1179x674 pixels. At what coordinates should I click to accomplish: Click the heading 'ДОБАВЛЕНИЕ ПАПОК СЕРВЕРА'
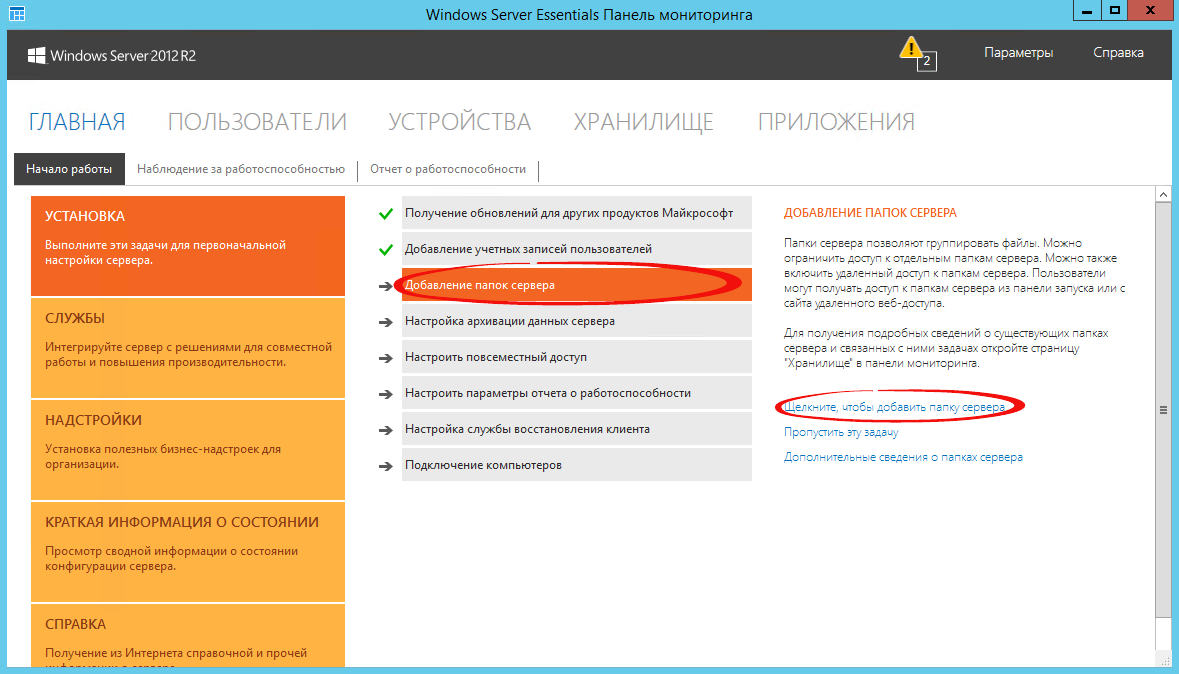[x=870, y=213]
